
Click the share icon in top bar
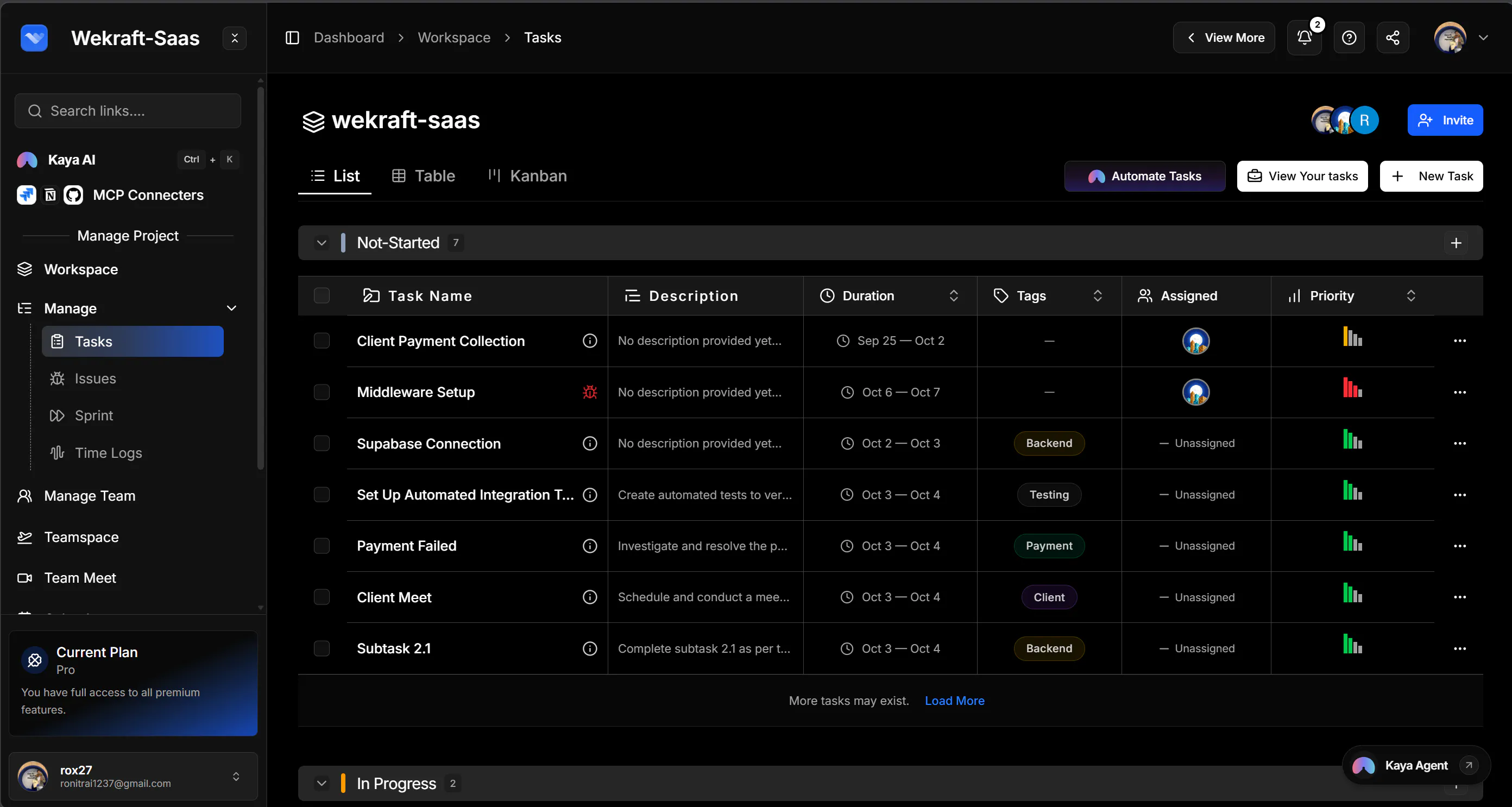pyautogui.click(x=1393, y=38)
